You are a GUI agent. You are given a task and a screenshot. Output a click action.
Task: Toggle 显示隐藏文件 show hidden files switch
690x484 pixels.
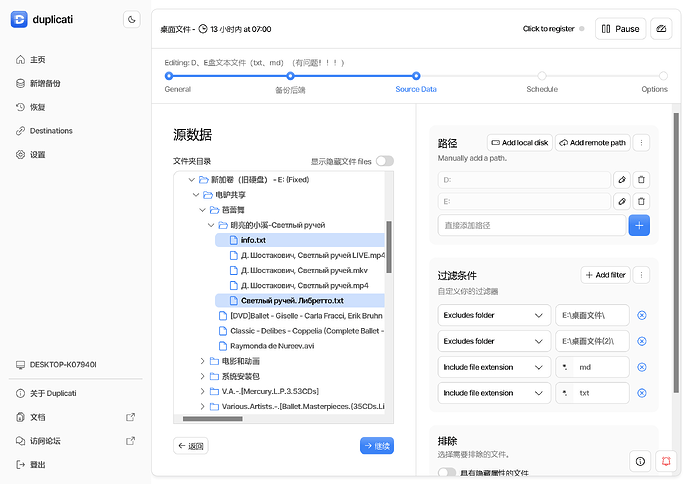[x=385, y=161]
